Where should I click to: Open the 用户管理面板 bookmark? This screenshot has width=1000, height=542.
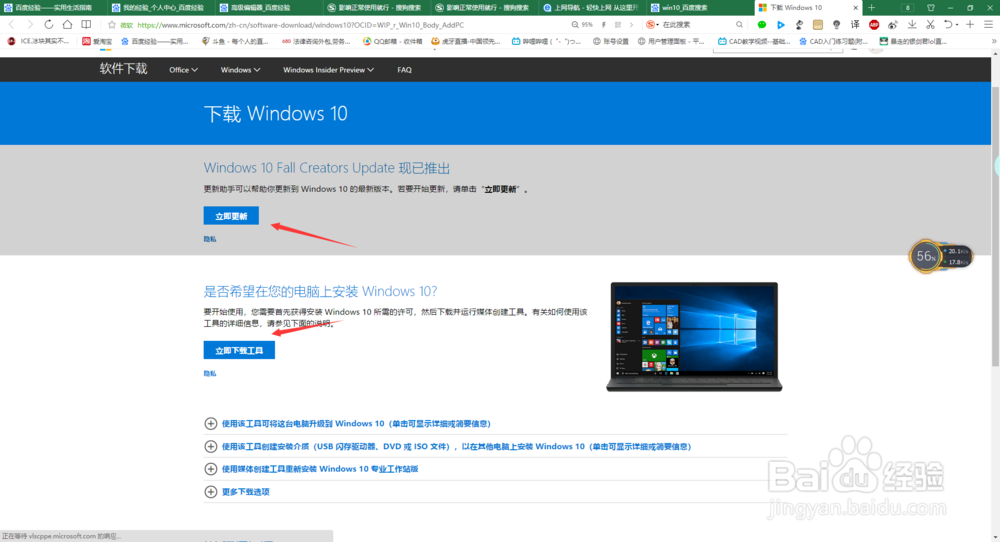click(671, 41)
